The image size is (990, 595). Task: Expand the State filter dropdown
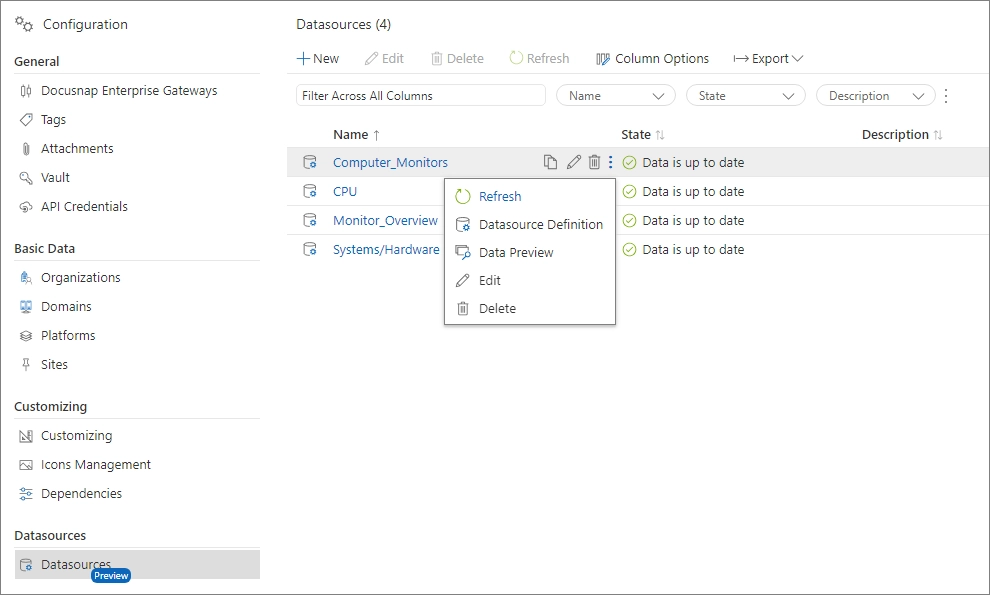745,96
